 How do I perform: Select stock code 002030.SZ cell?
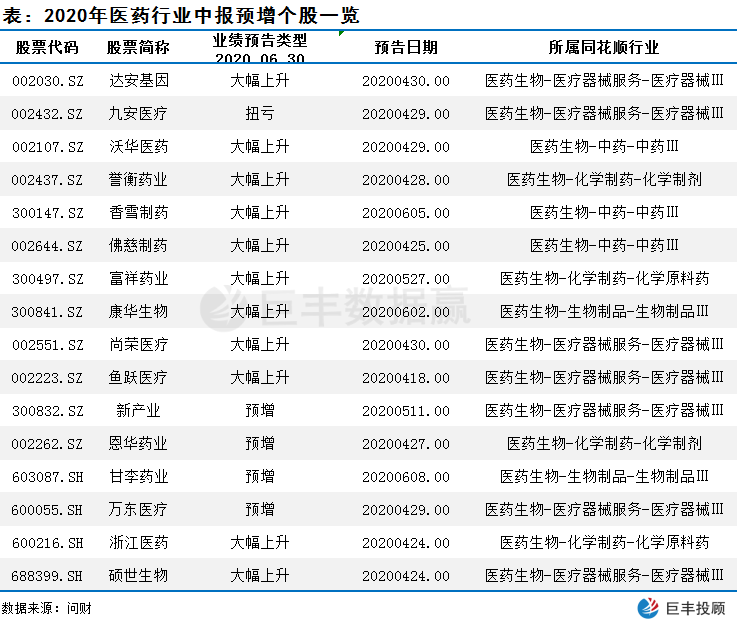47,81
